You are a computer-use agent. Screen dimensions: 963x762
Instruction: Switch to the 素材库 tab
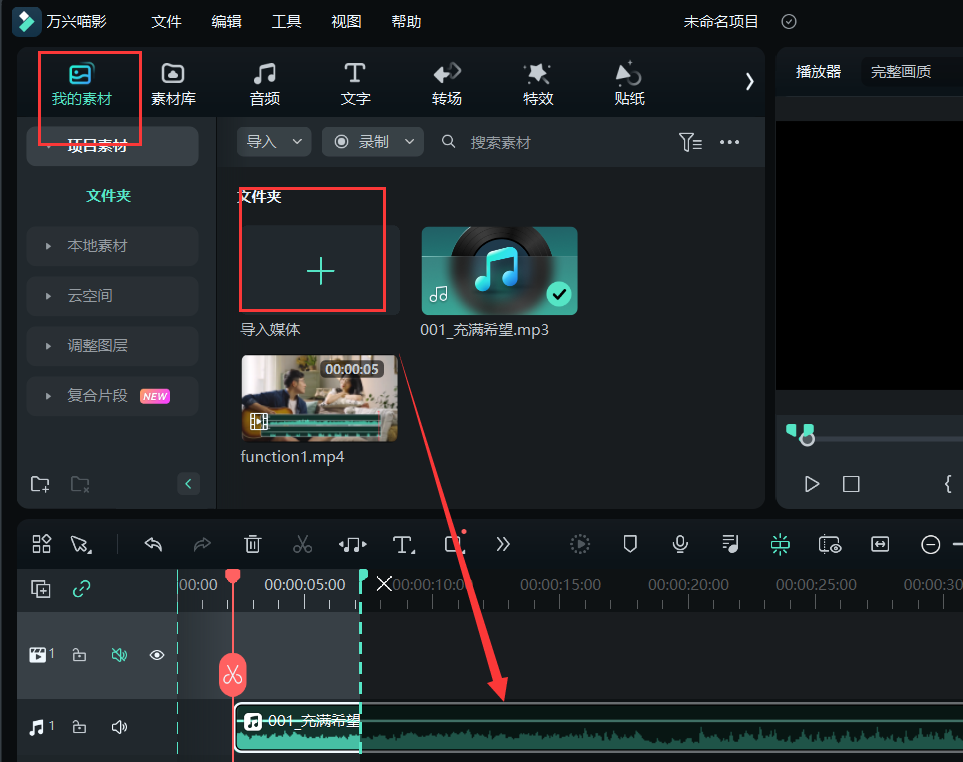click(173, 83)
